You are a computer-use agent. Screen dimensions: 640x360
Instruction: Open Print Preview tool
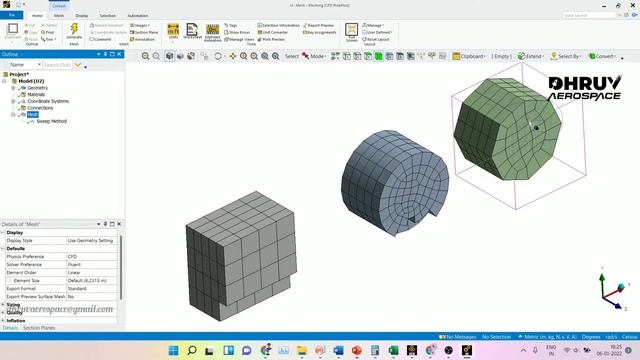[x=271, y=39]
